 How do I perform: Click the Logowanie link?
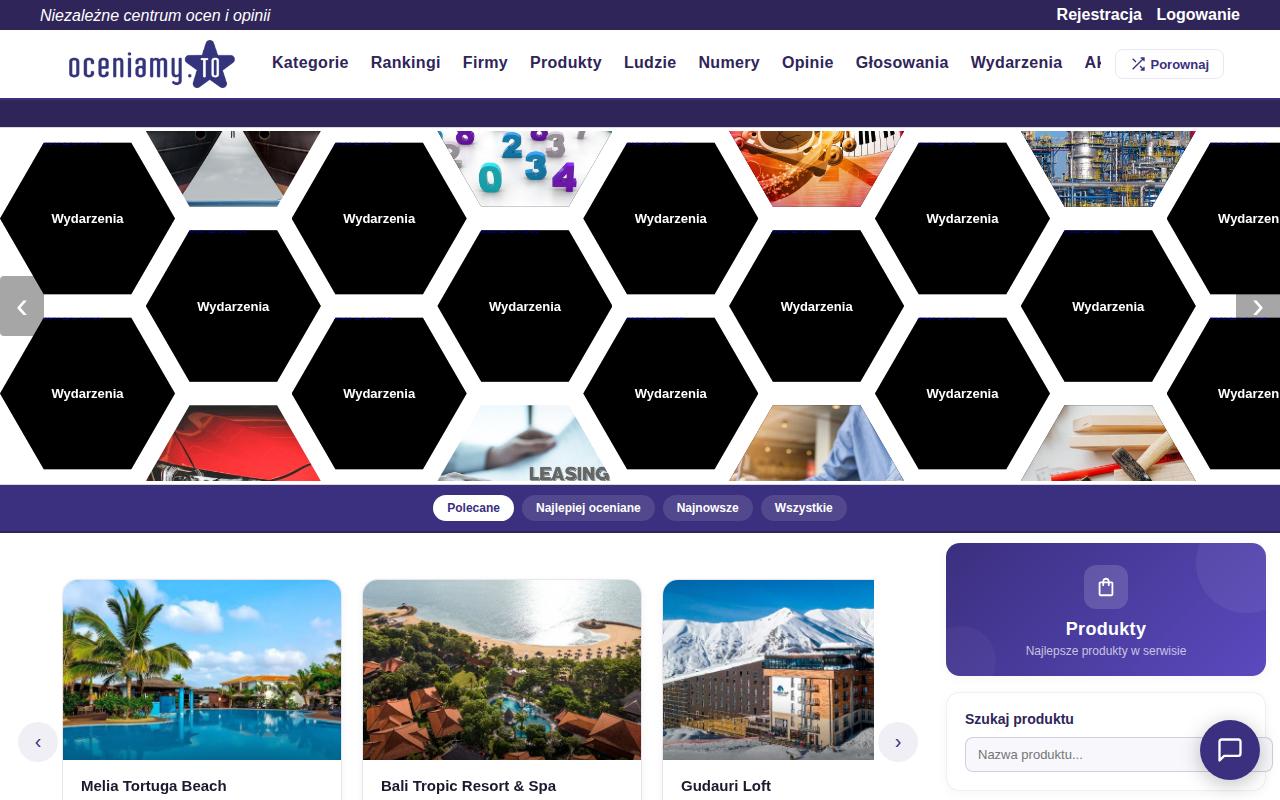point(1198,14)
